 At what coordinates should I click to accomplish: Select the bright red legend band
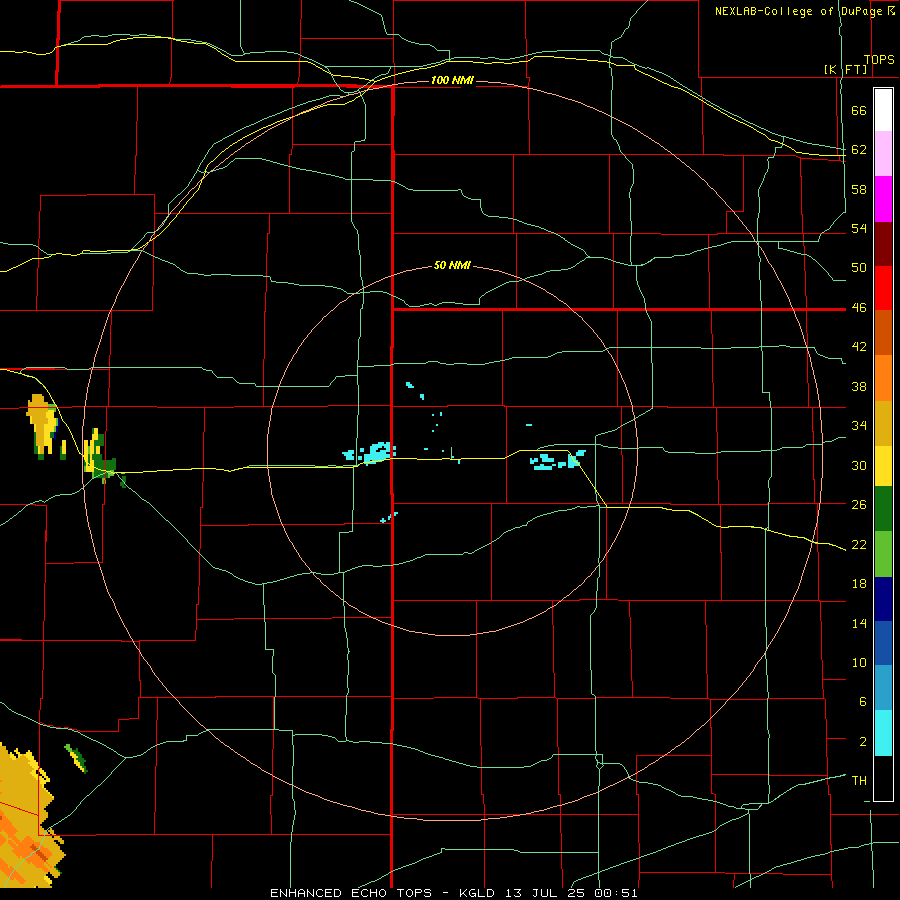click(883, 288)
